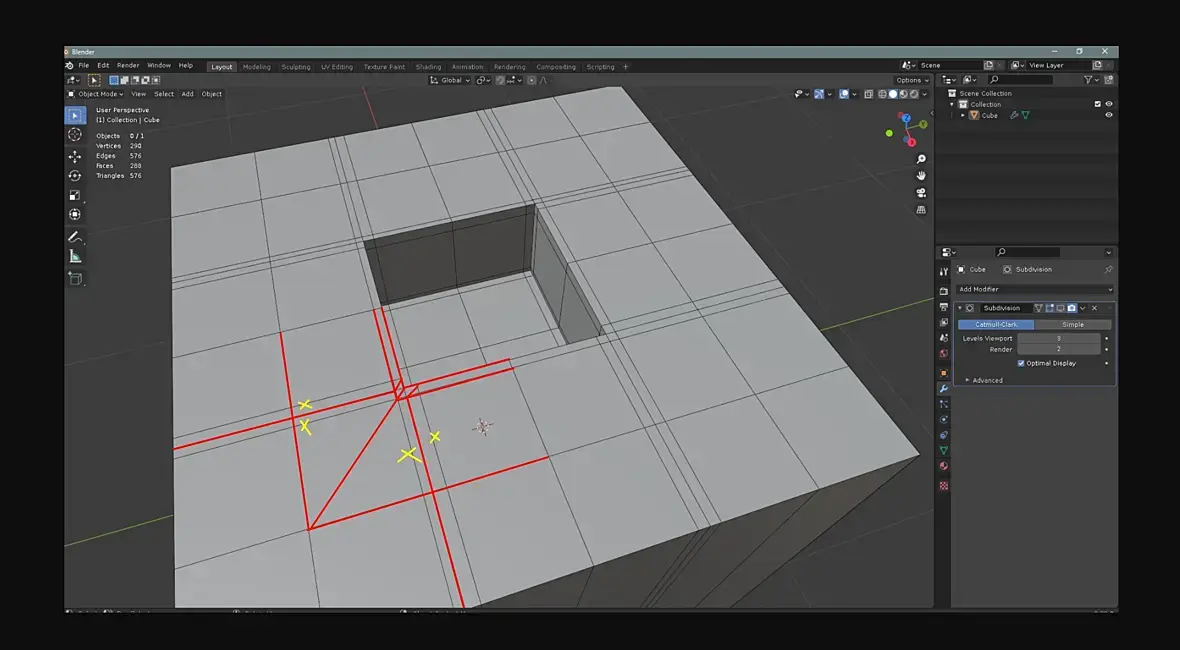Open the World properties tab
The height and width of the screenshot is (650, 1180).
pyautogui.click(x=944, y=354)
